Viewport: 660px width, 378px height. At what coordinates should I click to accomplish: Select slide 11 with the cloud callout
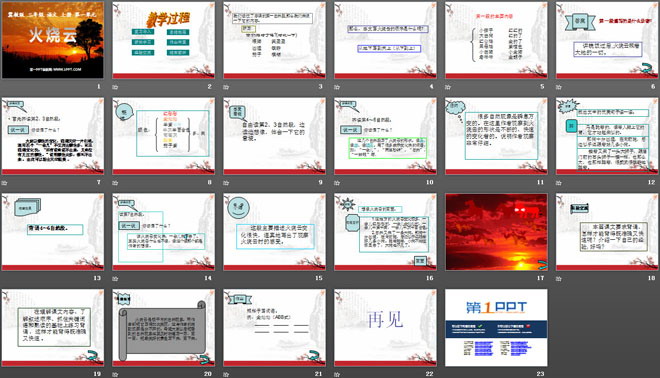coord(496,136)
